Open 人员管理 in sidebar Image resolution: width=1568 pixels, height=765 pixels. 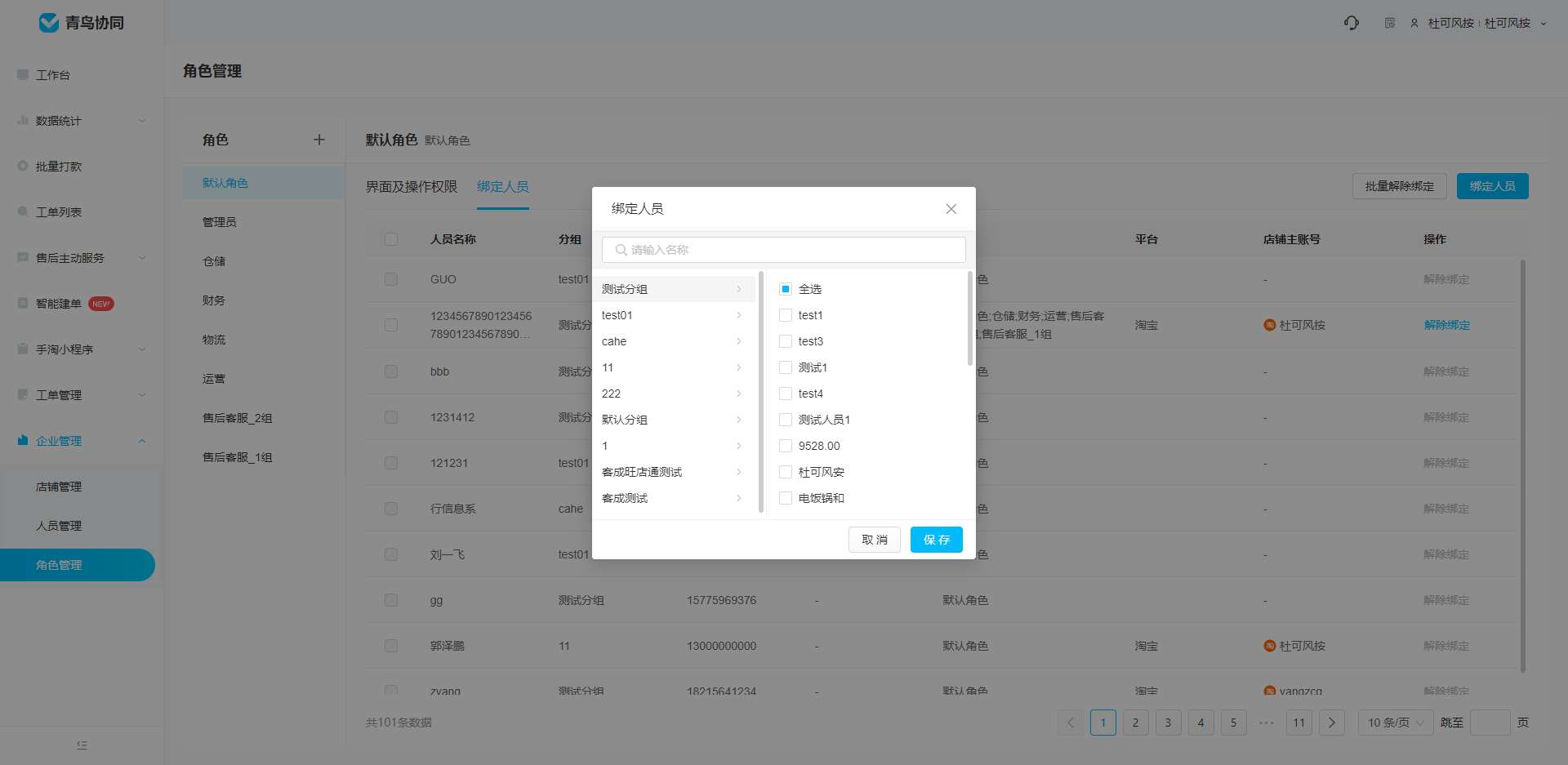(59, 526)
